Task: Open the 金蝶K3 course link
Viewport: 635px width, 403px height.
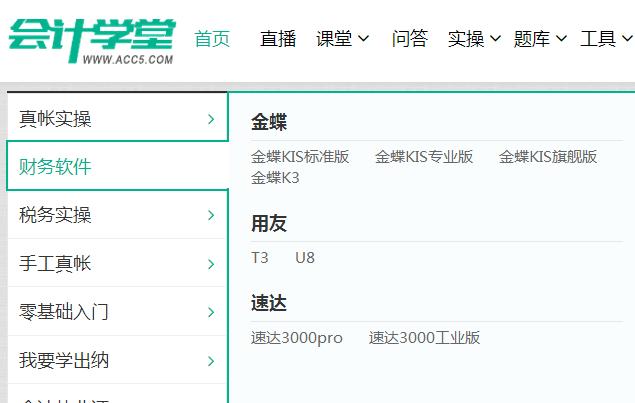Action: point(275,178)
